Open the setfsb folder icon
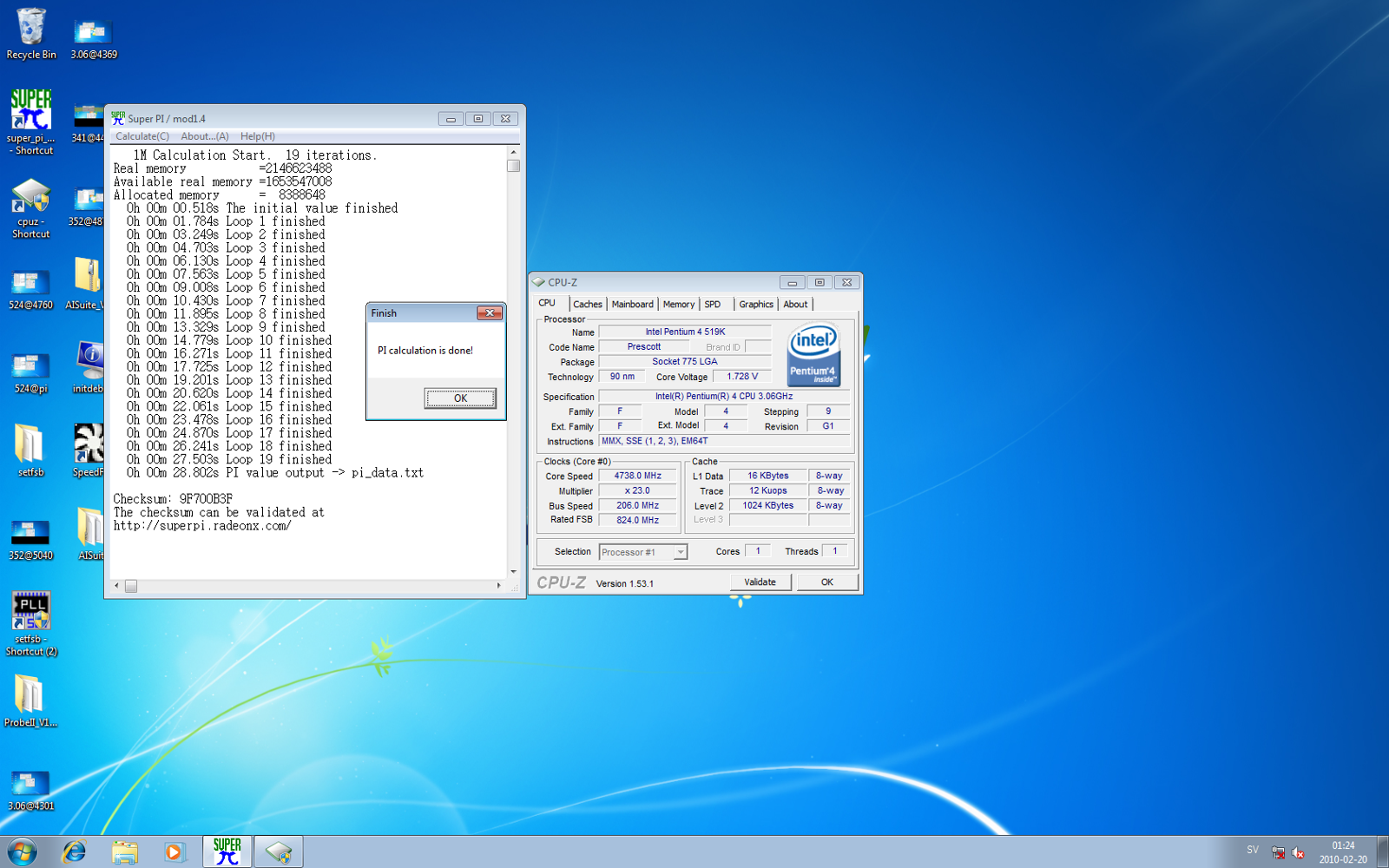The width and height of the screenshot is (1389, 868). click(31, 451)
